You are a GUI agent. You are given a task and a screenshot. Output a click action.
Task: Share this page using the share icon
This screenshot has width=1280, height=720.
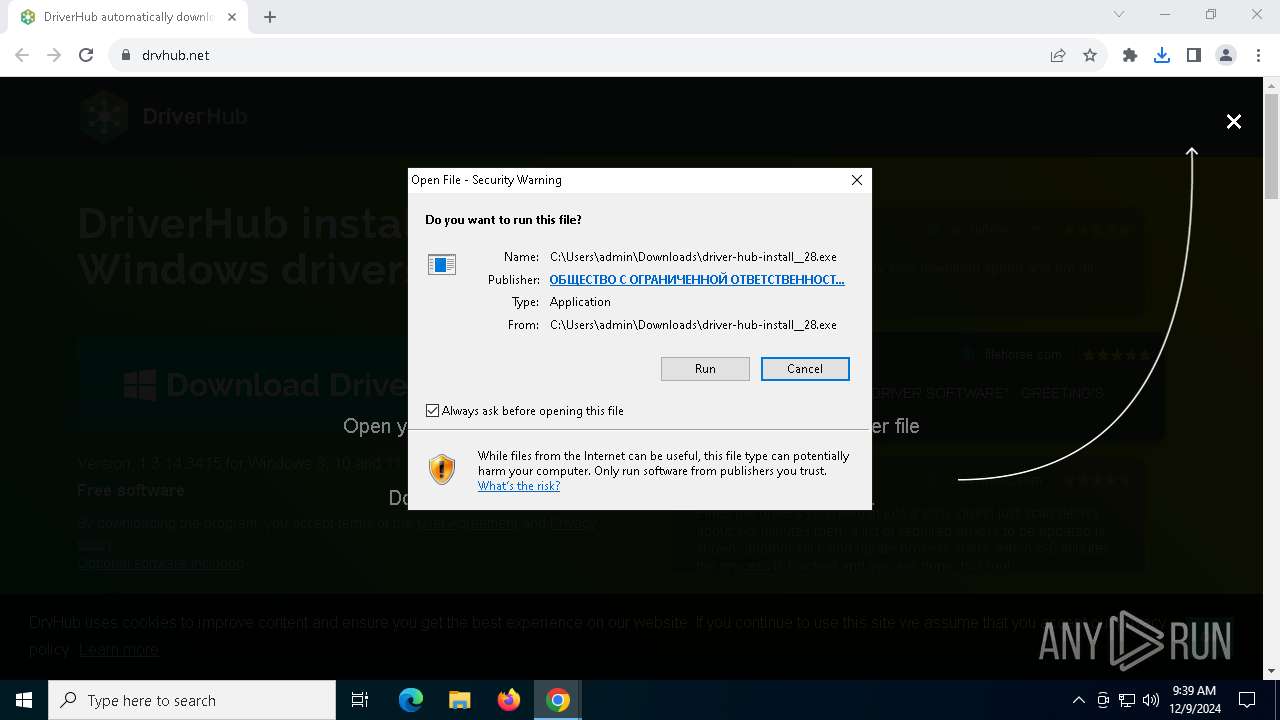1058,55
